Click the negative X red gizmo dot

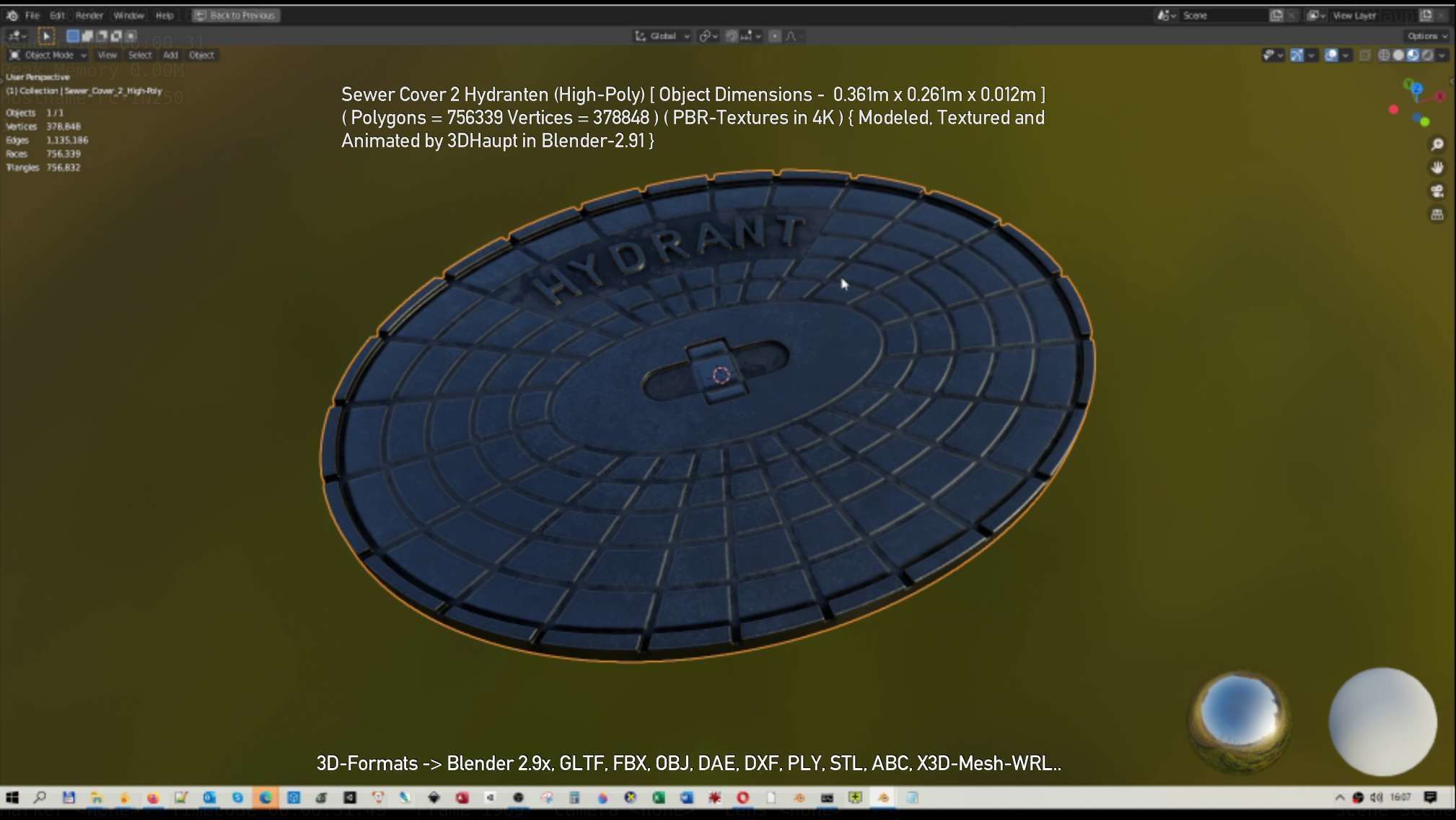tap(1393, 110)
